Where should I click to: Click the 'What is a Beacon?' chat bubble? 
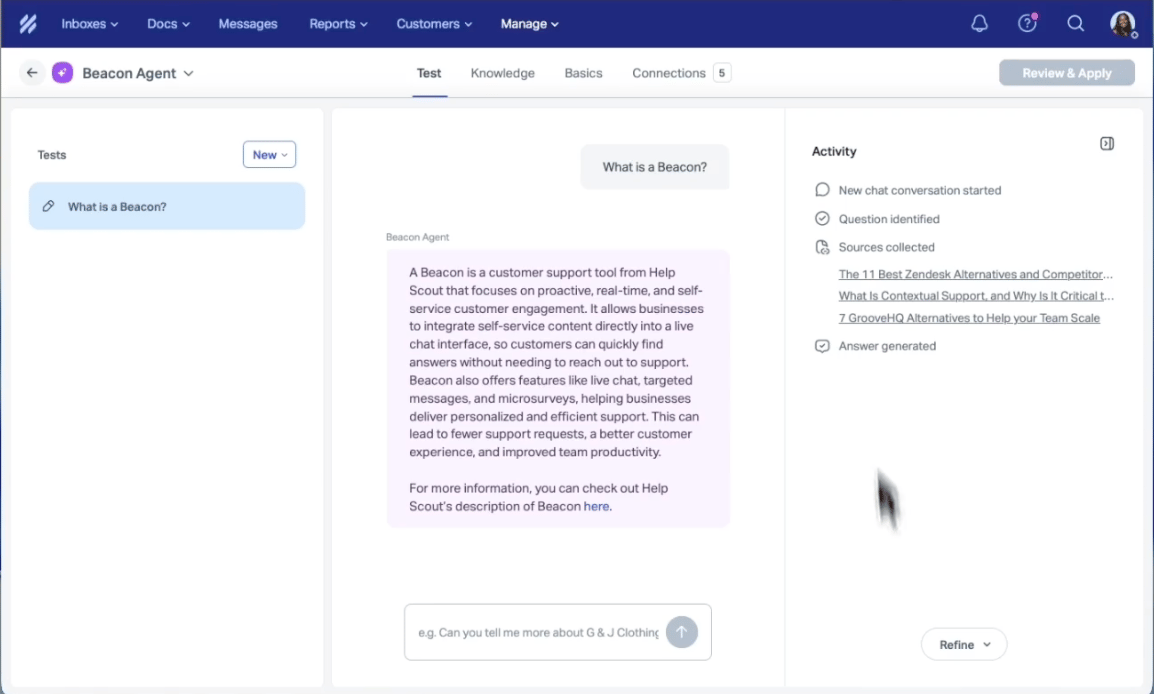point(654,167)
